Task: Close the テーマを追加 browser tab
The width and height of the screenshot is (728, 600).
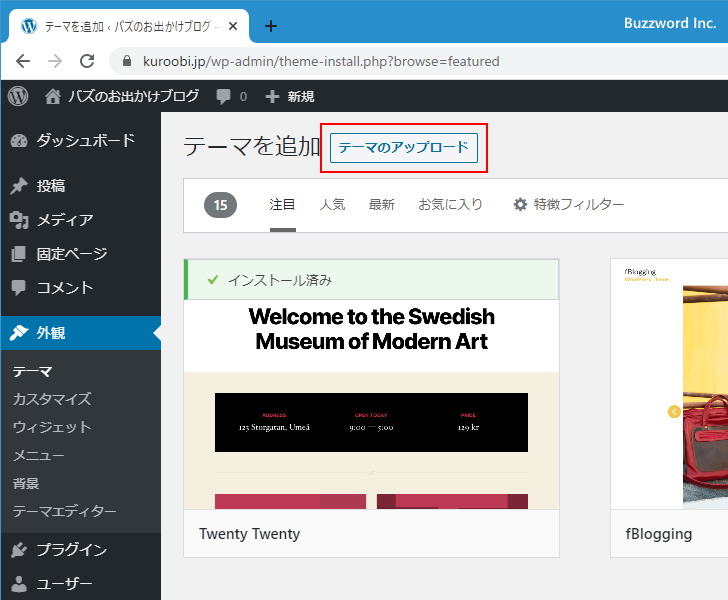Action: [233, 26]
